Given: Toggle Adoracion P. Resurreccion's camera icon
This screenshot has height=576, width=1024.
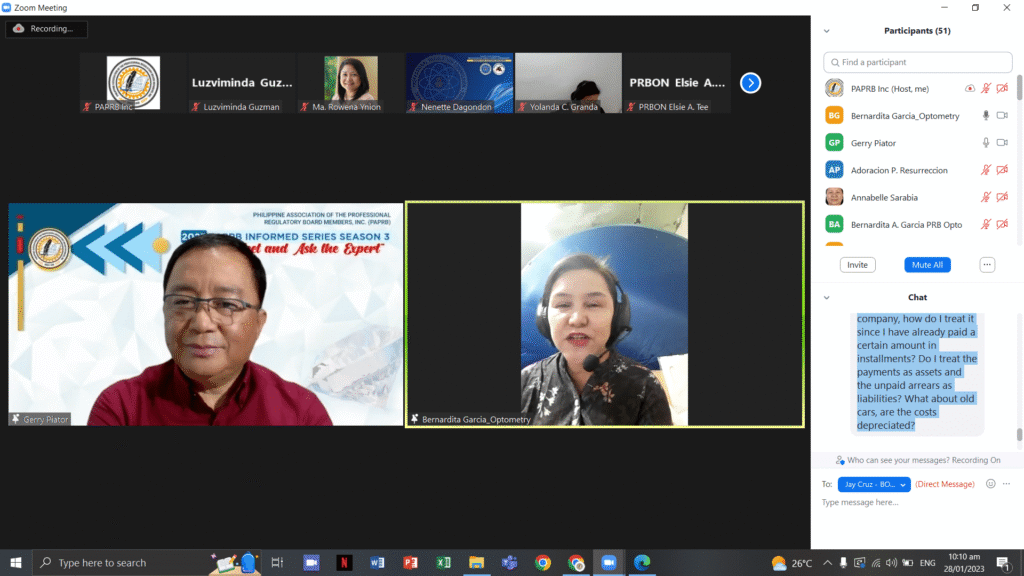Looking at the screenshot, I should [x=1002, y=170].
